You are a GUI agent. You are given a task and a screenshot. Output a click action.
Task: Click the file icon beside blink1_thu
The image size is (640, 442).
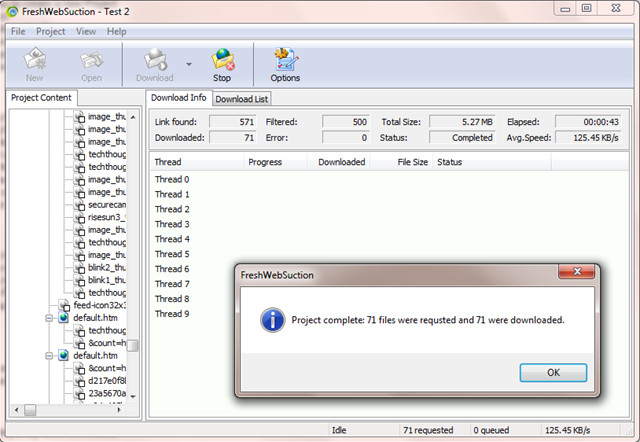pyautogui.click(x=79, y=280)
